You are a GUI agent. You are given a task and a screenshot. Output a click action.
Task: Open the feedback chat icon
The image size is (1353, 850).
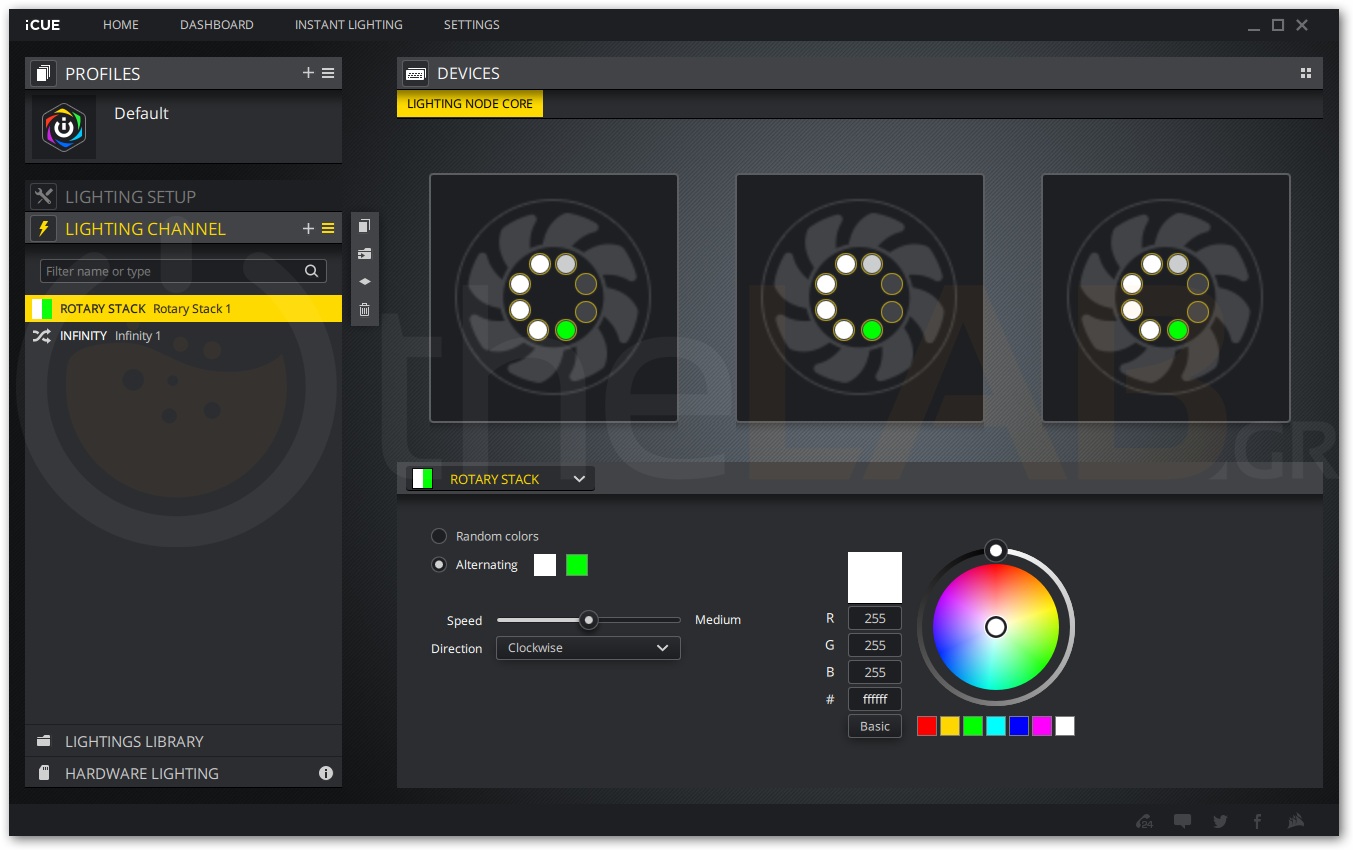click(x=1182, y=822)
